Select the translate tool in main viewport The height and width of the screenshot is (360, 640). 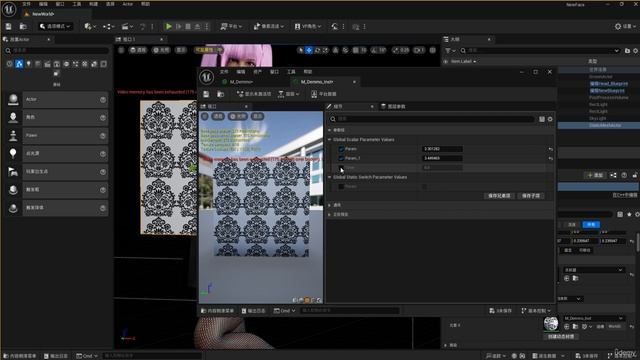pos(309,50)
